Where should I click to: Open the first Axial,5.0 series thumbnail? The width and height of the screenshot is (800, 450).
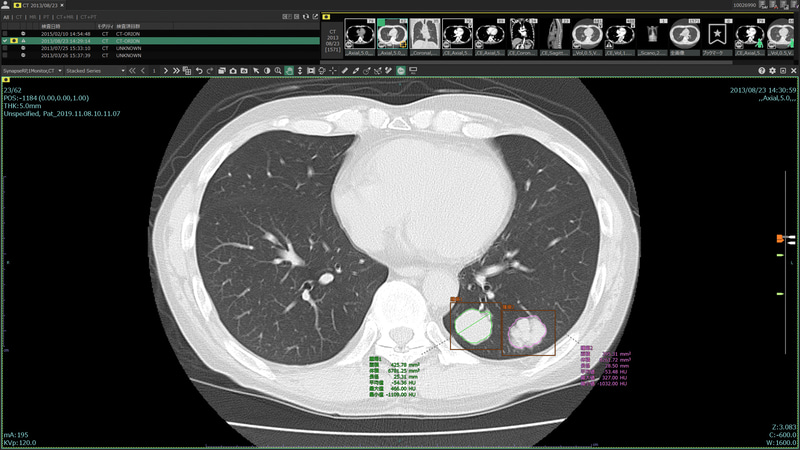pos(360,37)
